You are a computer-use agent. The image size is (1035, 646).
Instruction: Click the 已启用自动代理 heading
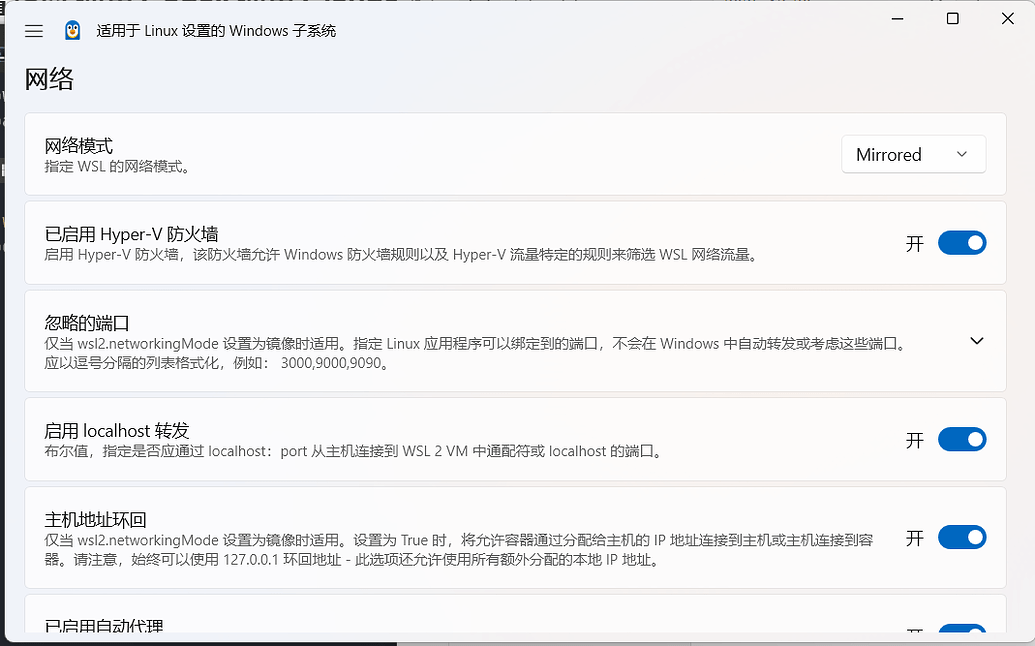(x=104, y=626)
